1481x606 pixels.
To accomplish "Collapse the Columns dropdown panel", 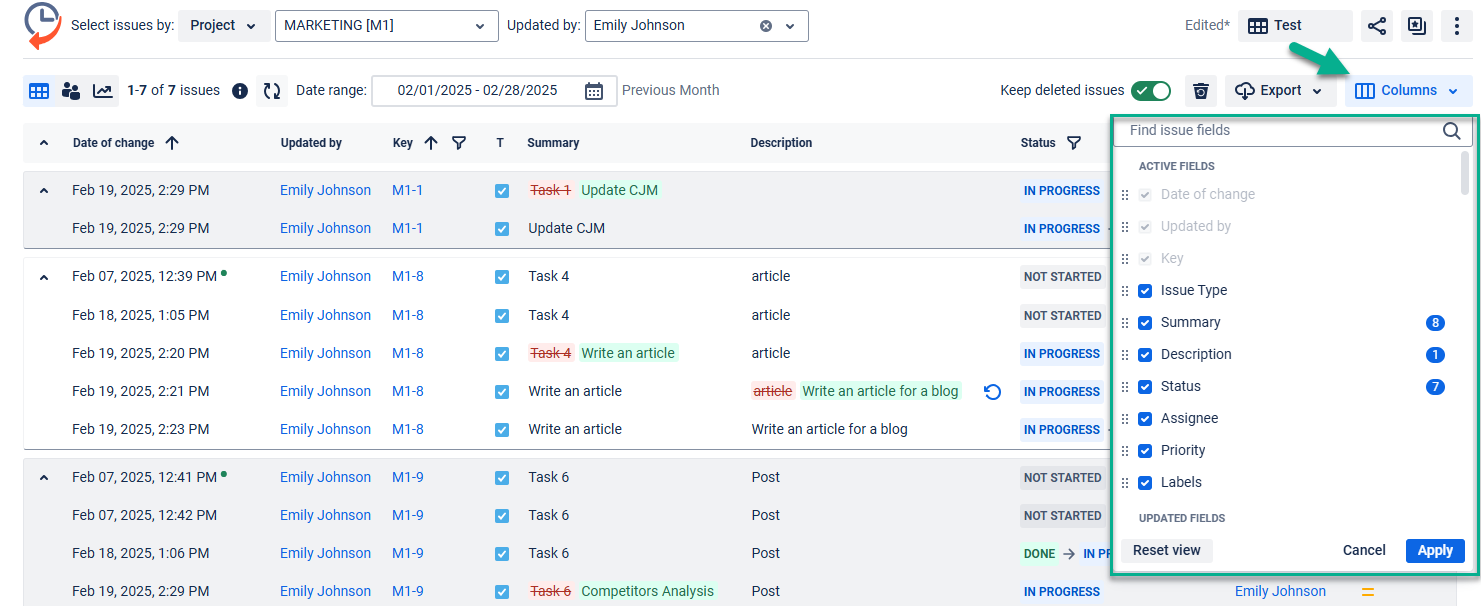I will (1408, 91).
